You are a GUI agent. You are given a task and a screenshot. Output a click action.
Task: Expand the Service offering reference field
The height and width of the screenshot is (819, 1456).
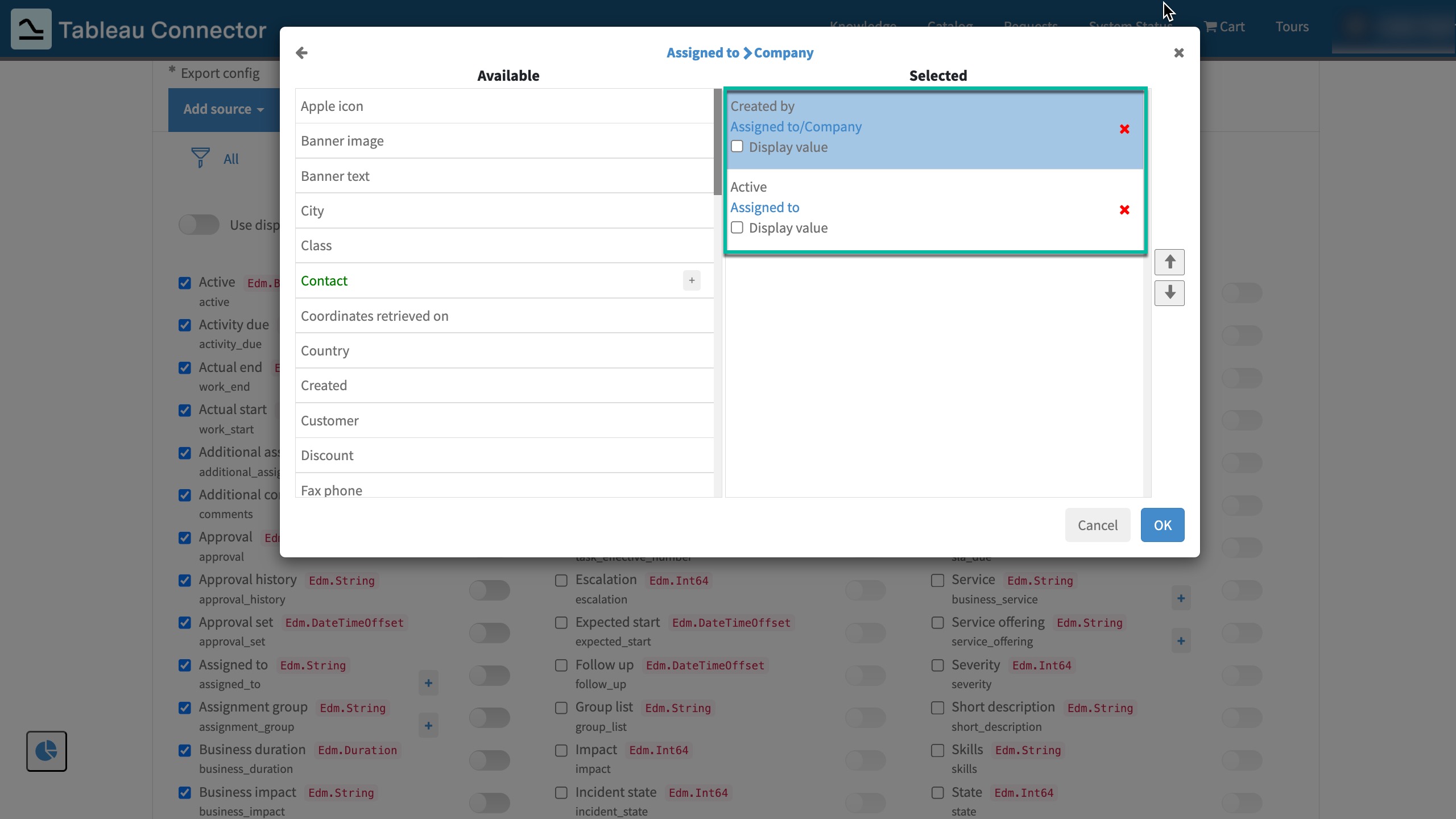1181,641
